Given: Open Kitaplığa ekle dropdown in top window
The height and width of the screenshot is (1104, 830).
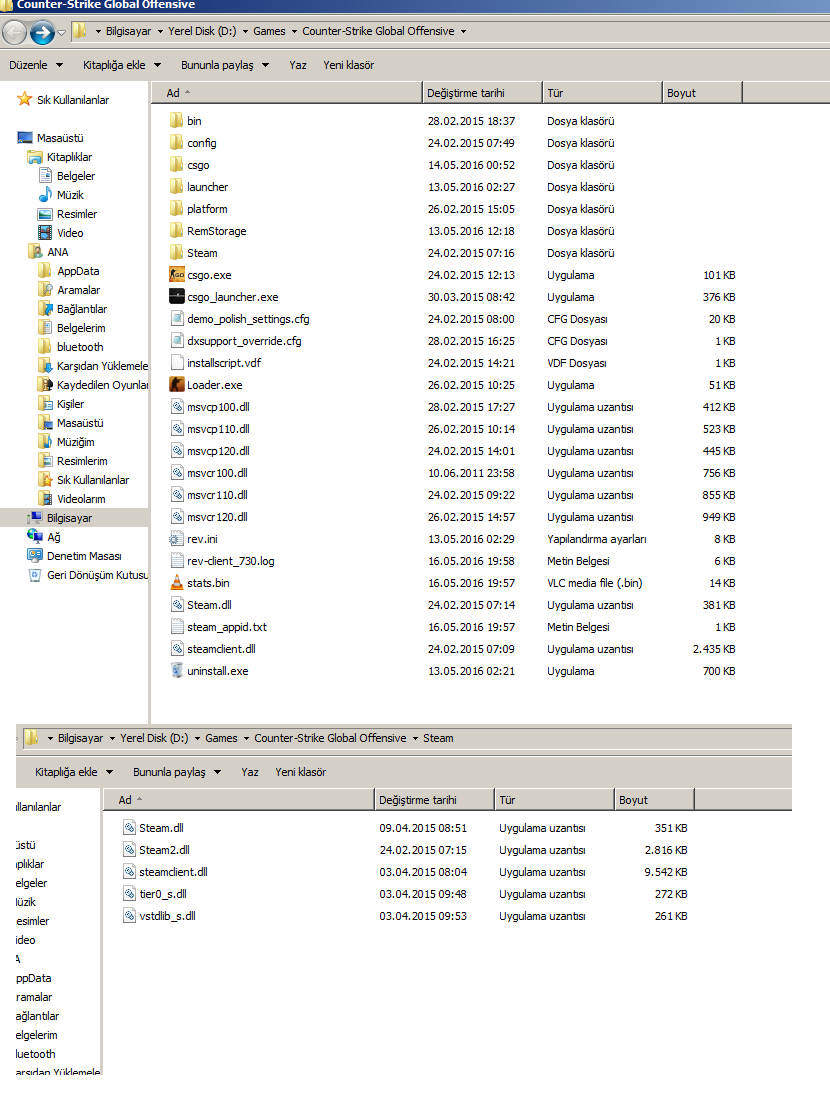Looking at the screenshot, I should click(122, 65).
